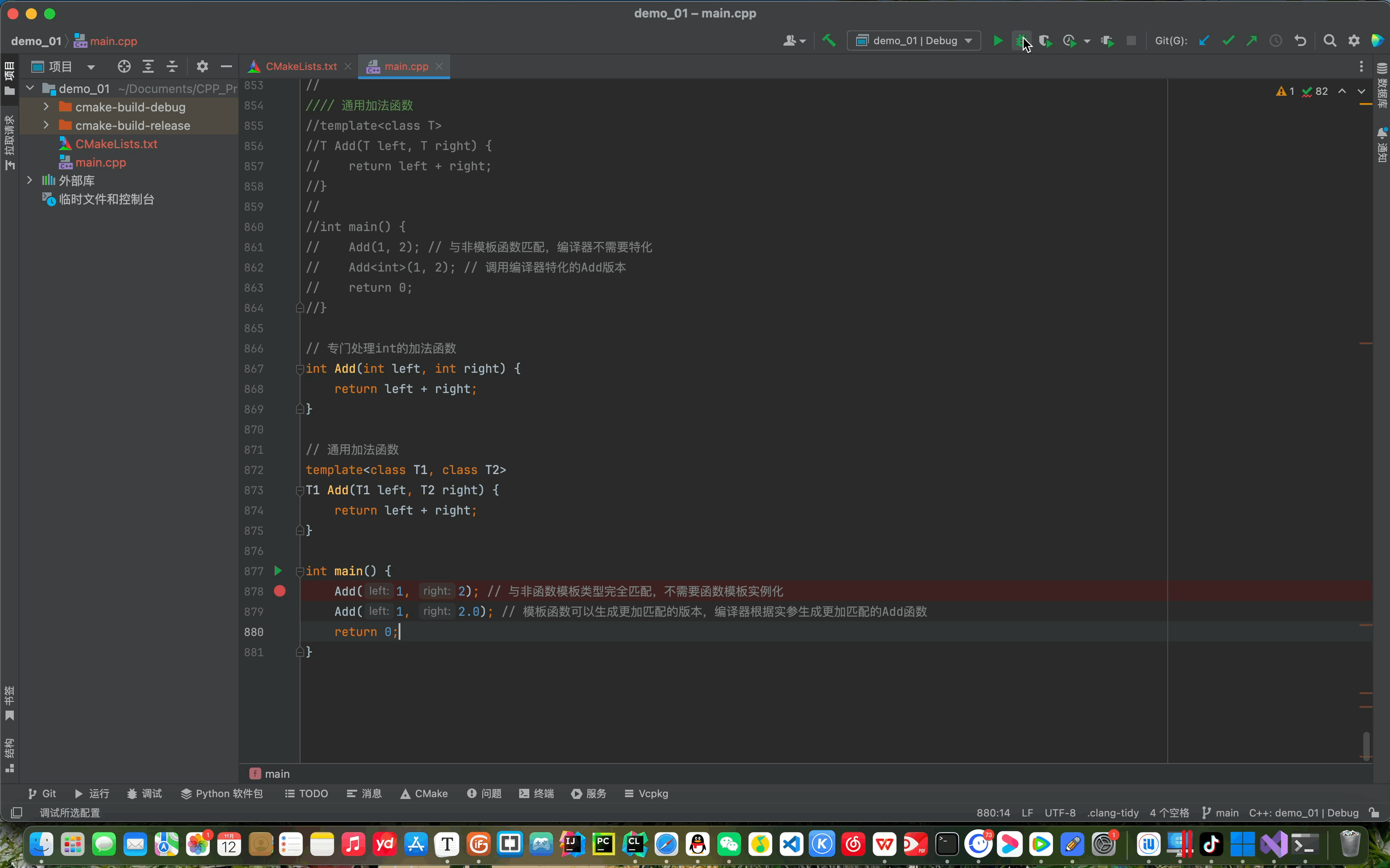
Task: Click the main branch widget in status bar
Action: (x=1221, y=813)
